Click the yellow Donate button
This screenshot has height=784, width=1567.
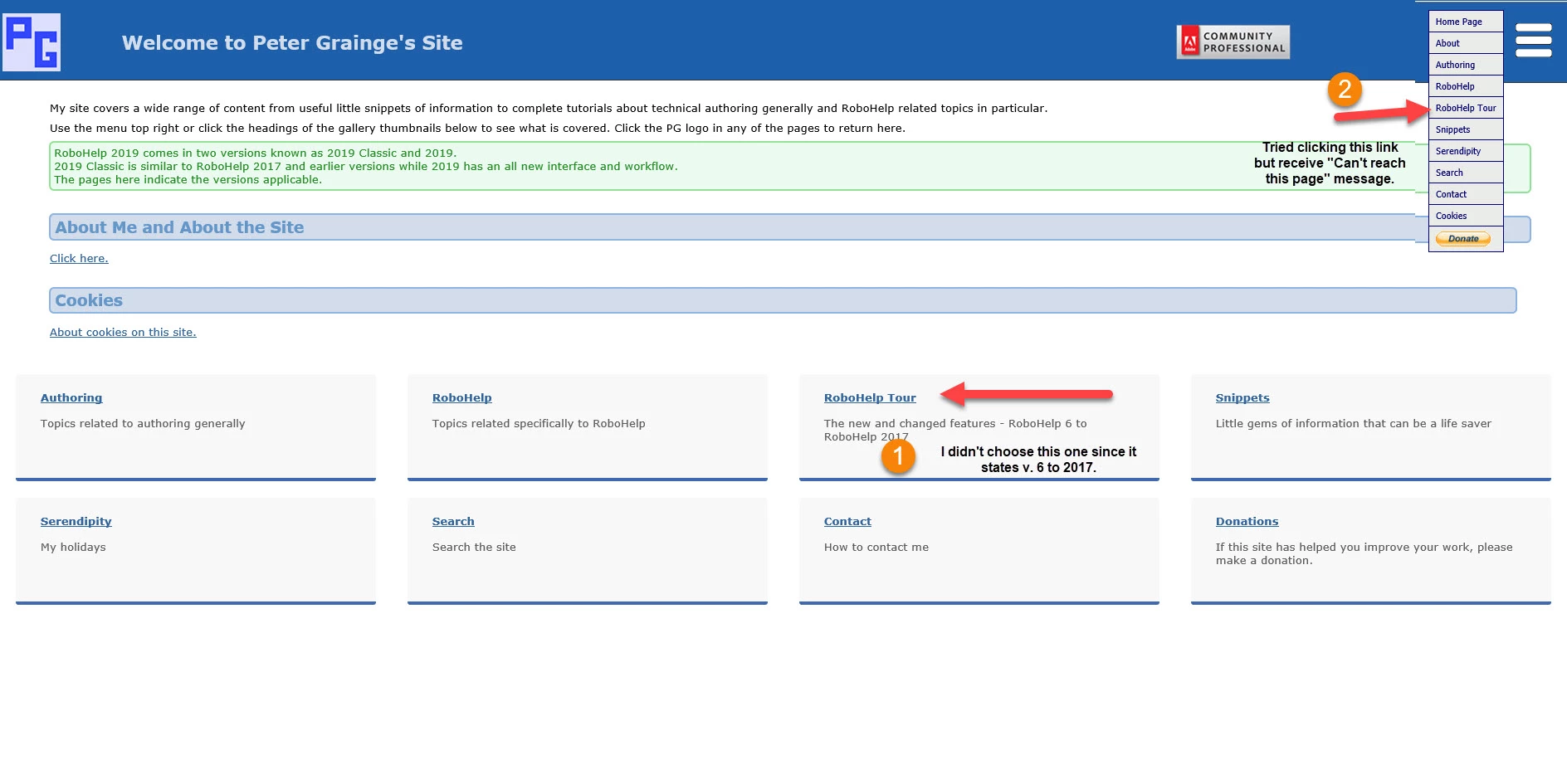point(1463,239)
